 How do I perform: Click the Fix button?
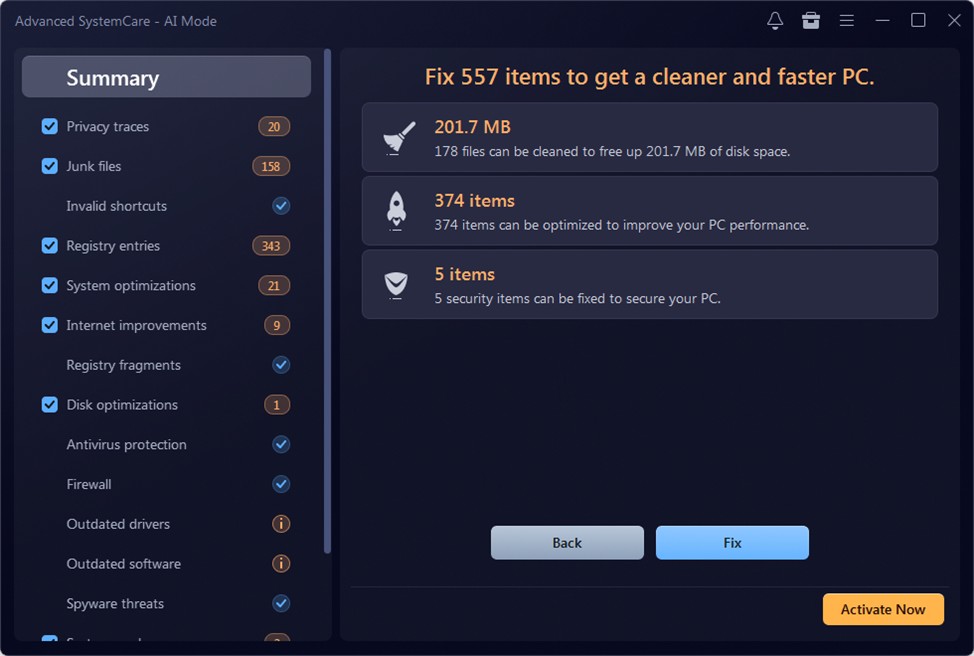tap(732, 542)
